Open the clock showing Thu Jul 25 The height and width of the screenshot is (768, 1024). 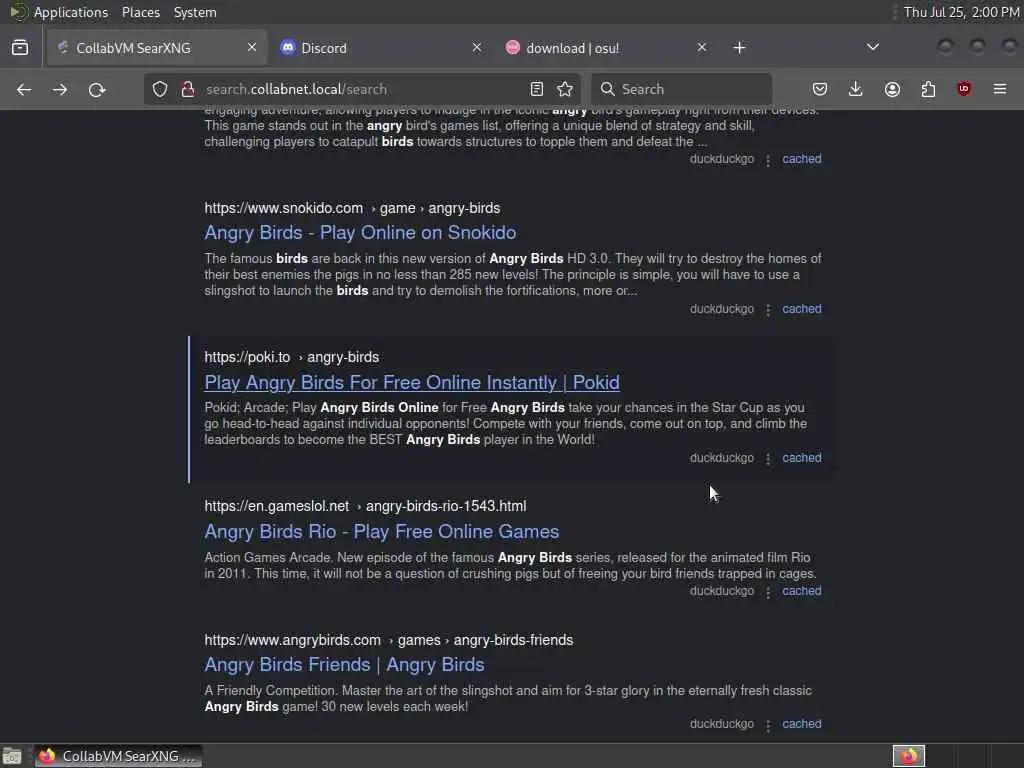pos(961,12)
